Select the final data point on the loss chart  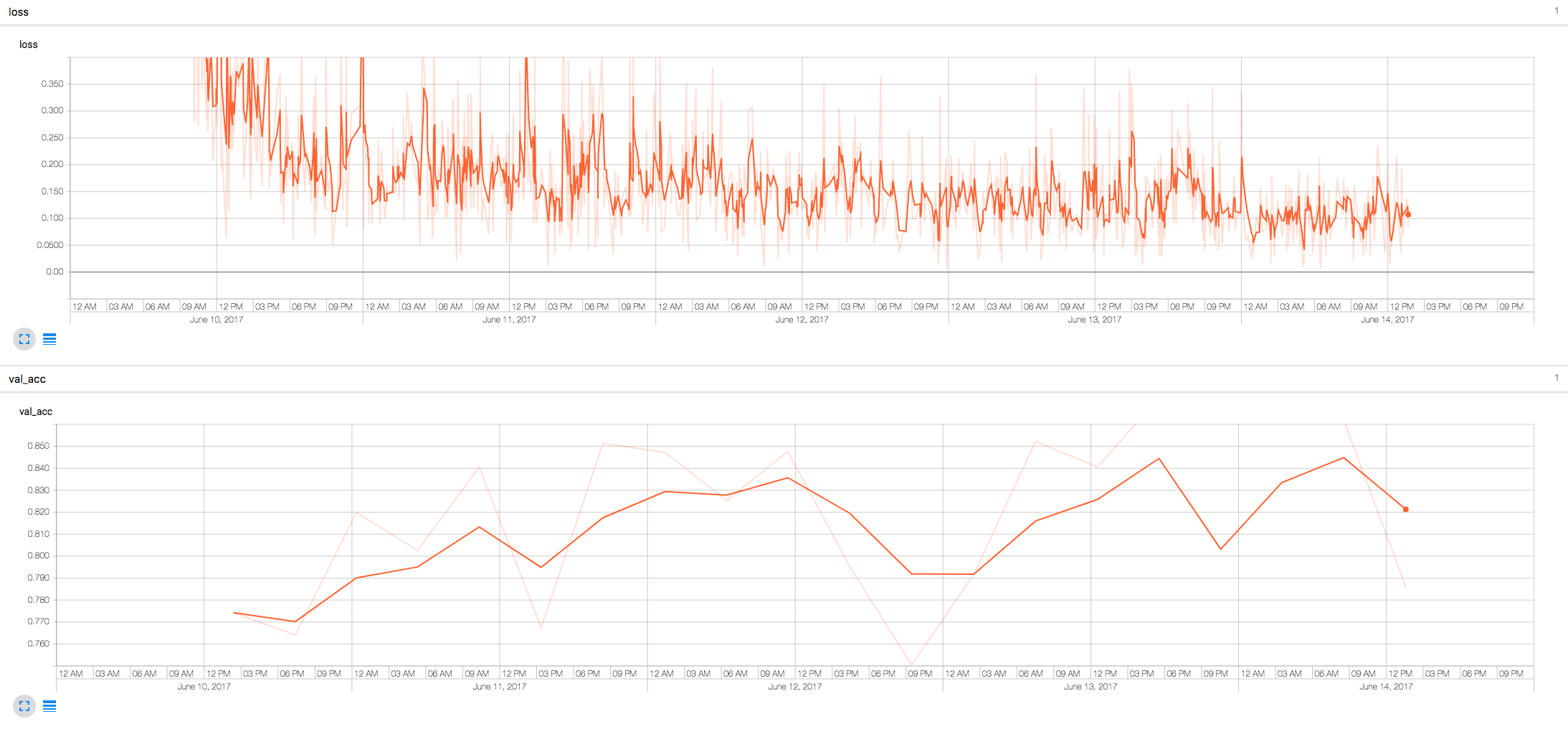[1407, 214]
